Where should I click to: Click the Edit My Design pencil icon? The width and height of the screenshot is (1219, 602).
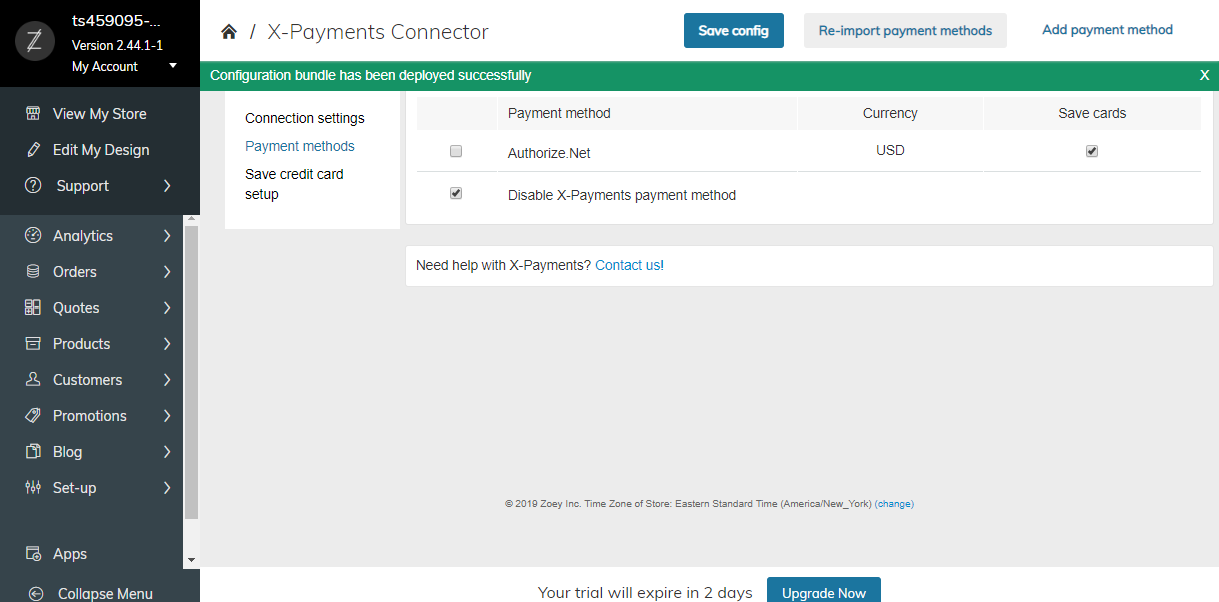click(x=33, y=150)
